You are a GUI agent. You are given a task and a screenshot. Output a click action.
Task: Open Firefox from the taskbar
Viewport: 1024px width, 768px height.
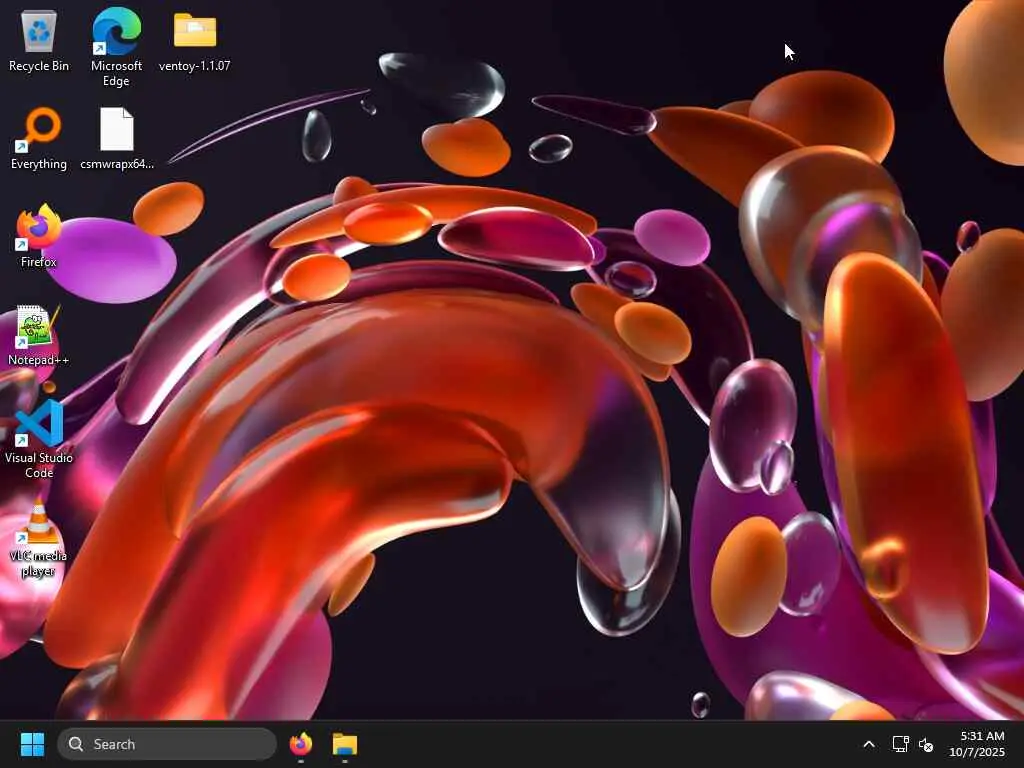pos(301,744)
